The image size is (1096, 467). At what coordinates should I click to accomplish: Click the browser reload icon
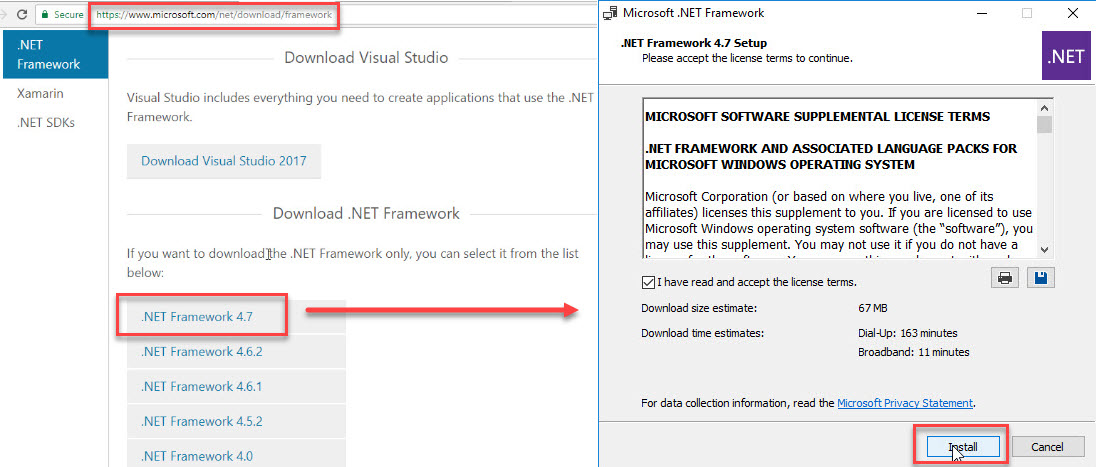[x=22, y=14]
